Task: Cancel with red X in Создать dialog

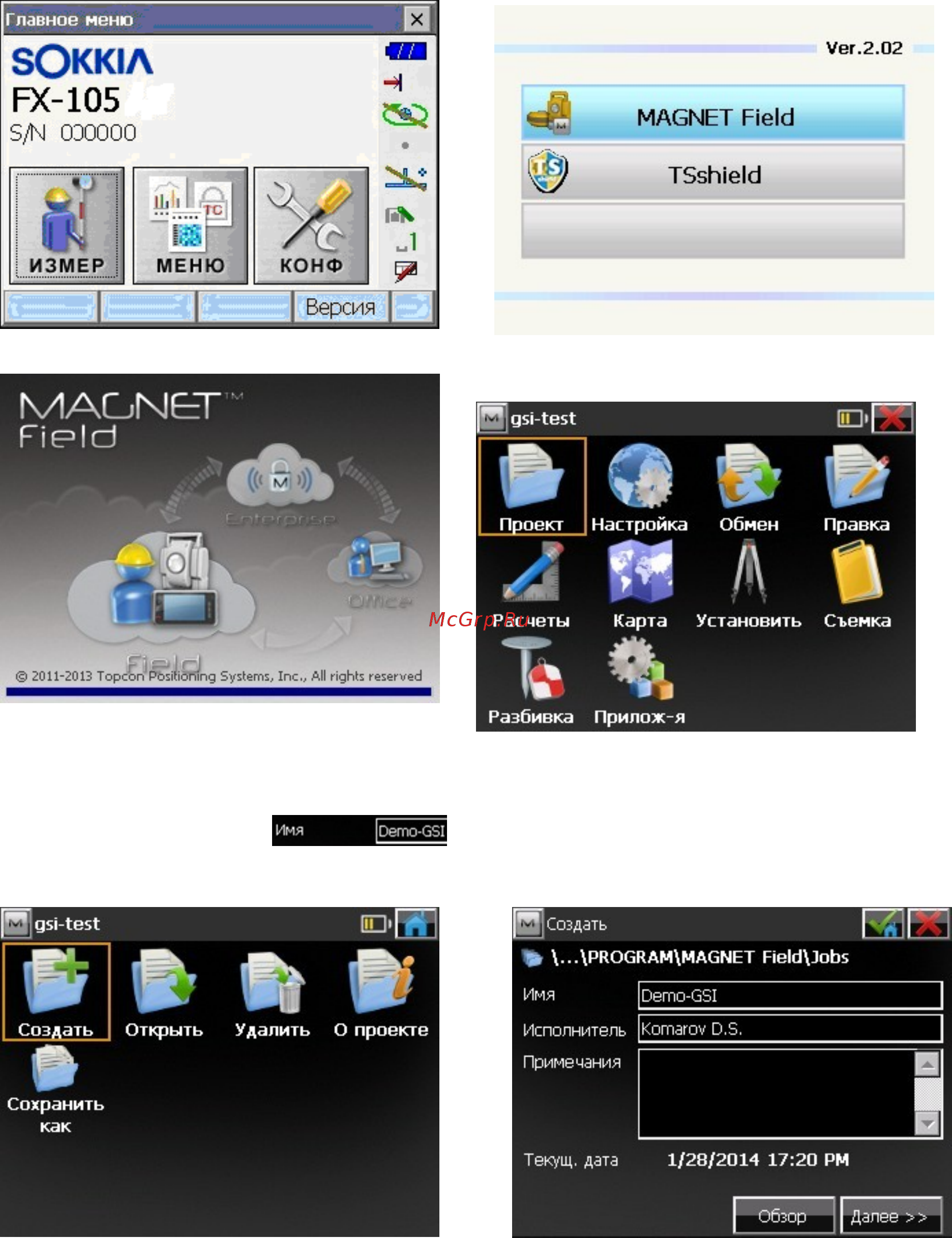Action: 928,923
